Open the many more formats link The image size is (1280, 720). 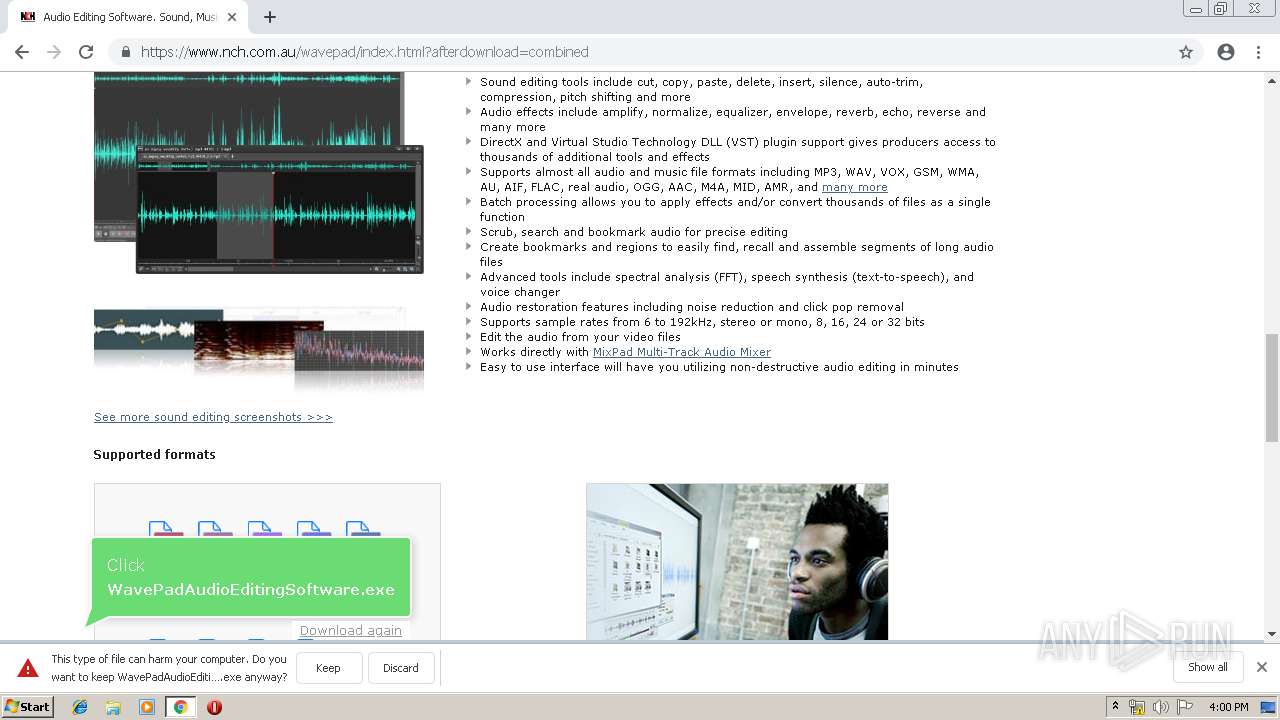pyautogui.click(x=854, y=187)
